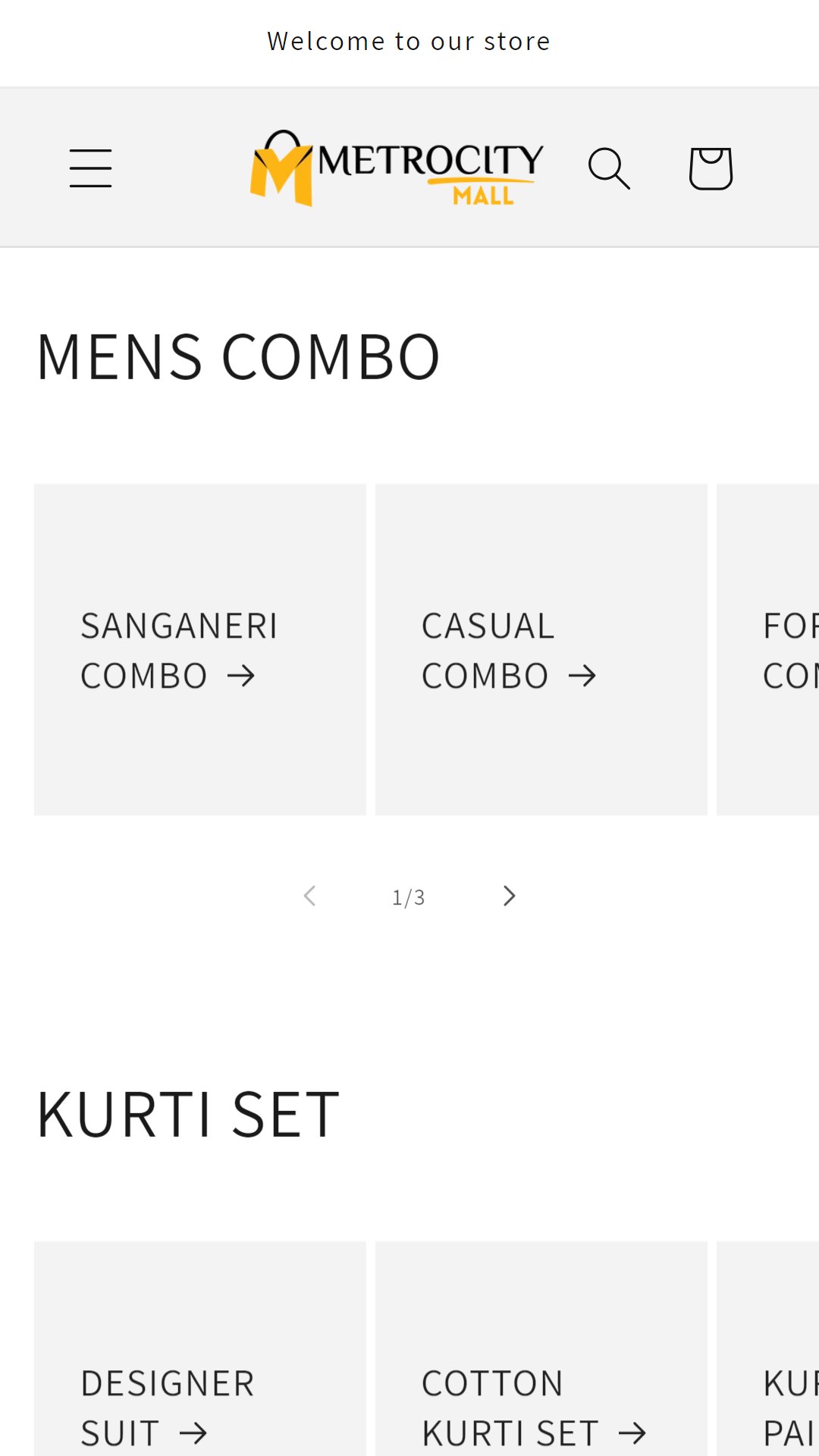Open the Casual Combo collection link
Viewport: 819px width, 1456px height.
(509, 651)
